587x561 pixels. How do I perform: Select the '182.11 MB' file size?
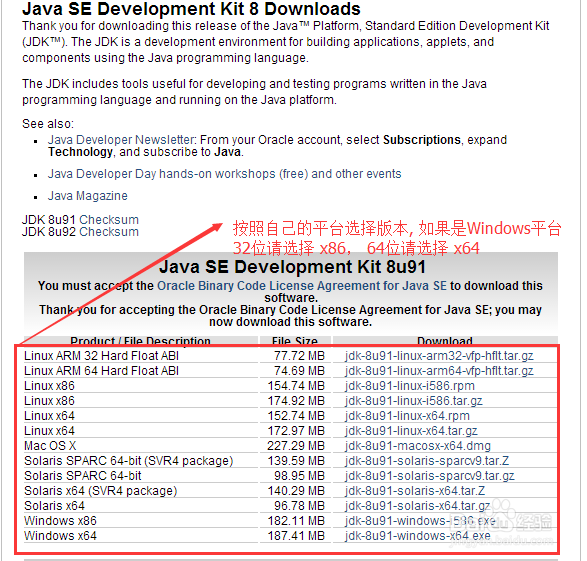point(296,521)
